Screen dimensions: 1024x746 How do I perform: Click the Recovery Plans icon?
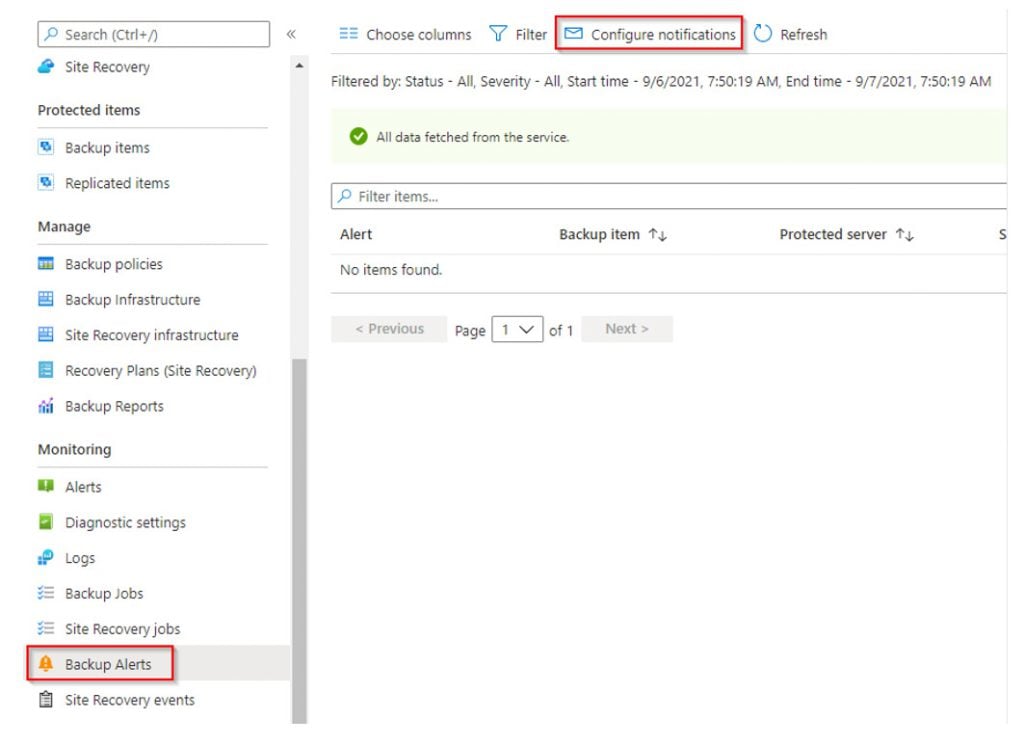[45, 370]
